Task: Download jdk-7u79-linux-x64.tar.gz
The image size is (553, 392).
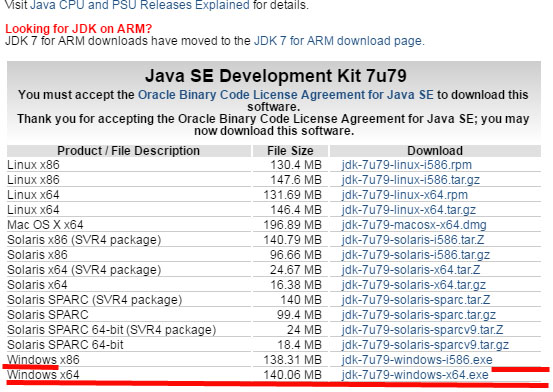Action: click(x=408, y=210)
